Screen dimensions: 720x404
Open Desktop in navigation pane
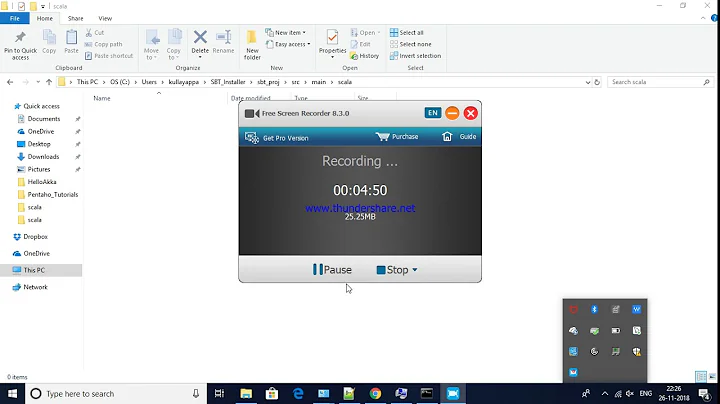pos(39,144)
